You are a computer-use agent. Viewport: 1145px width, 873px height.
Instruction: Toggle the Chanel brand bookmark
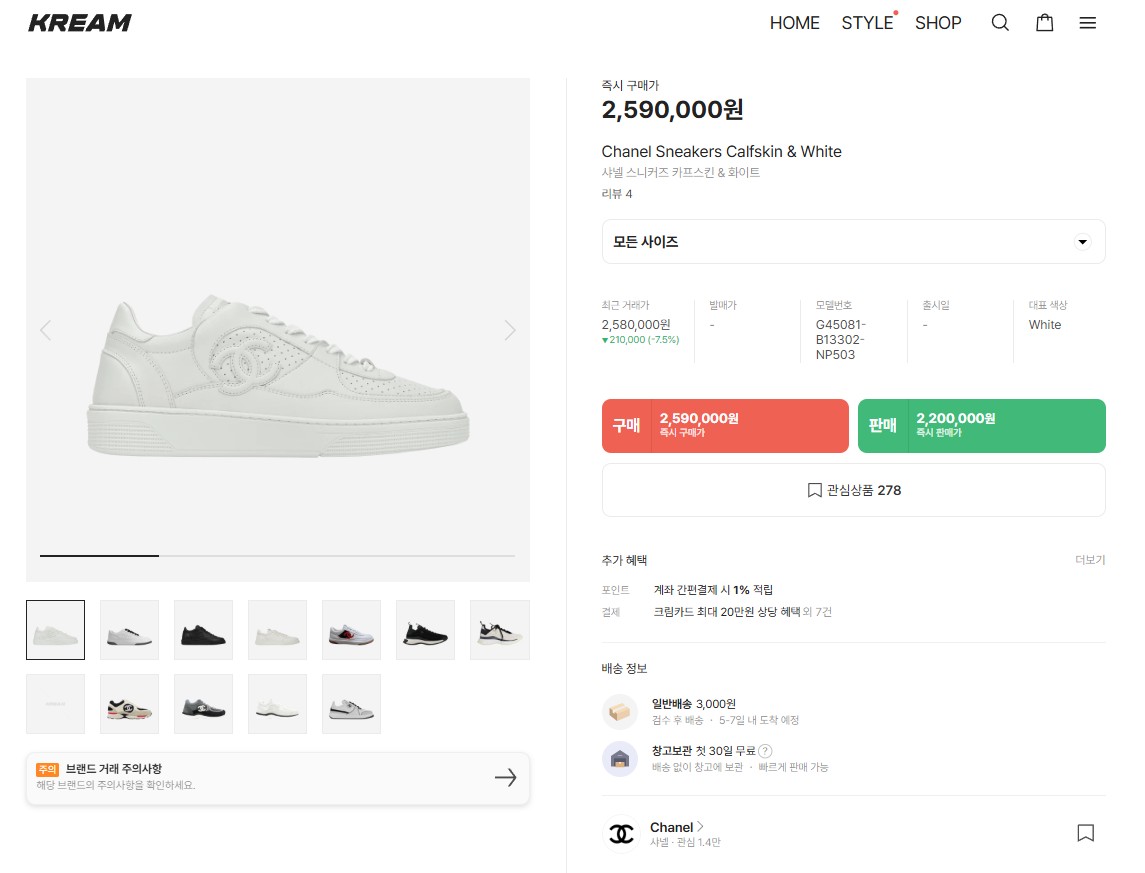pyautogui.click(x=1085, y=833)
